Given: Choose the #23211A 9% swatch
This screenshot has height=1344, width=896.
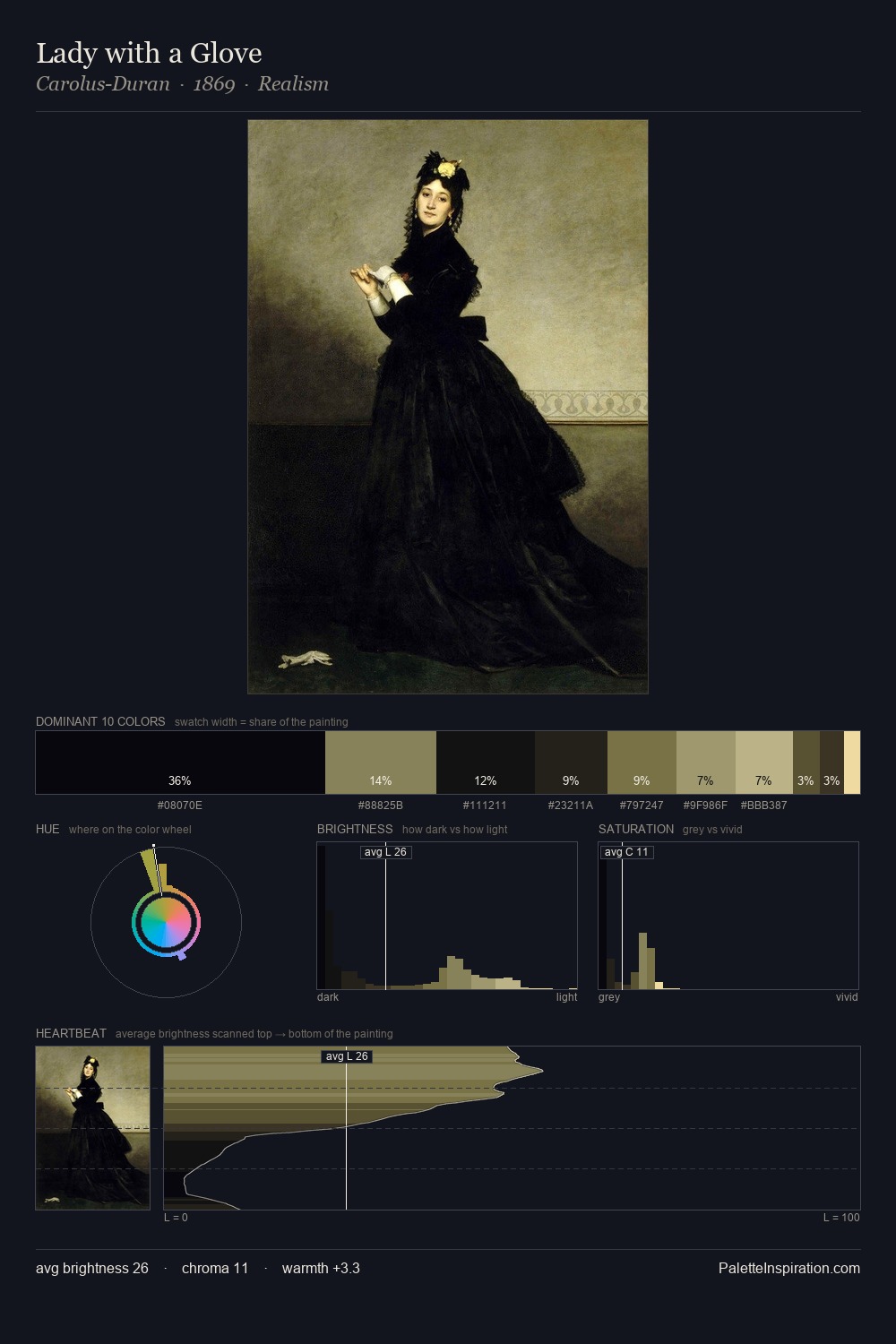Looking at the screenshot, I should tap(571, 762).
